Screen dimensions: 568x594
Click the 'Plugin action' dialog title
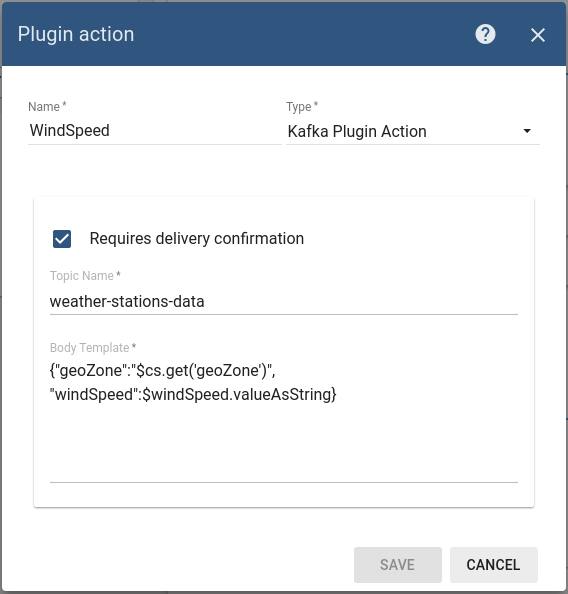[76, 34]
